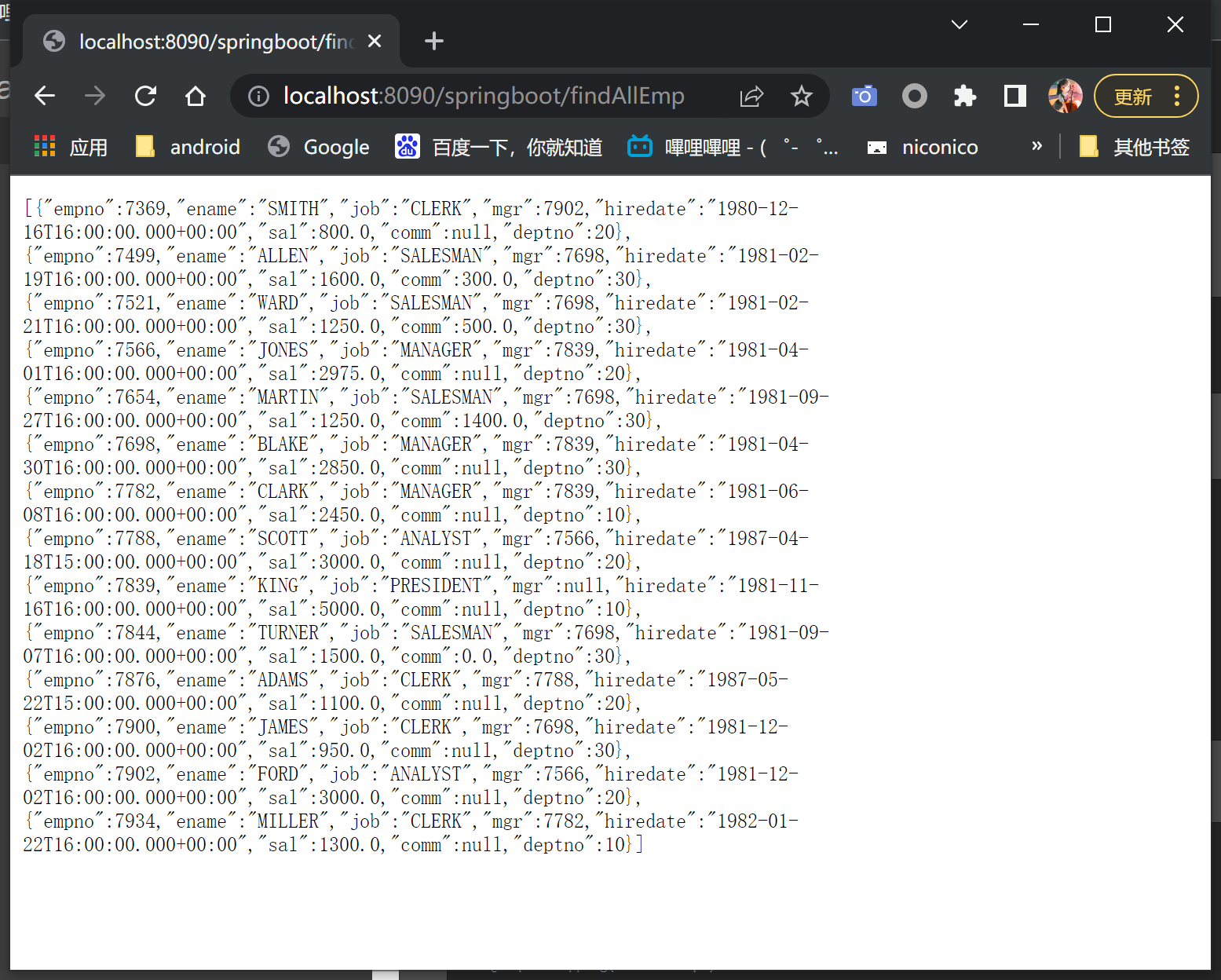Close the localhost:8090 tab
Viewport: 1221px width, 980px height.
(x=375, y=41)
